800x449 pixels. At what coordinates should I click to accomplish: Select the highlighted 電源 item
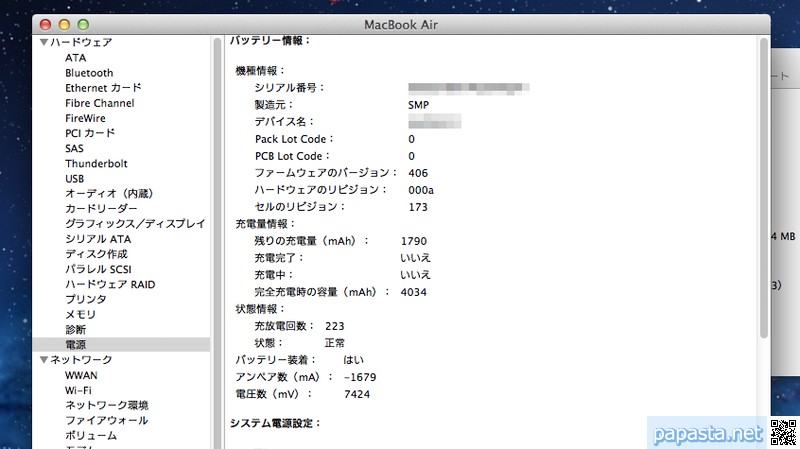coord(76,344)
